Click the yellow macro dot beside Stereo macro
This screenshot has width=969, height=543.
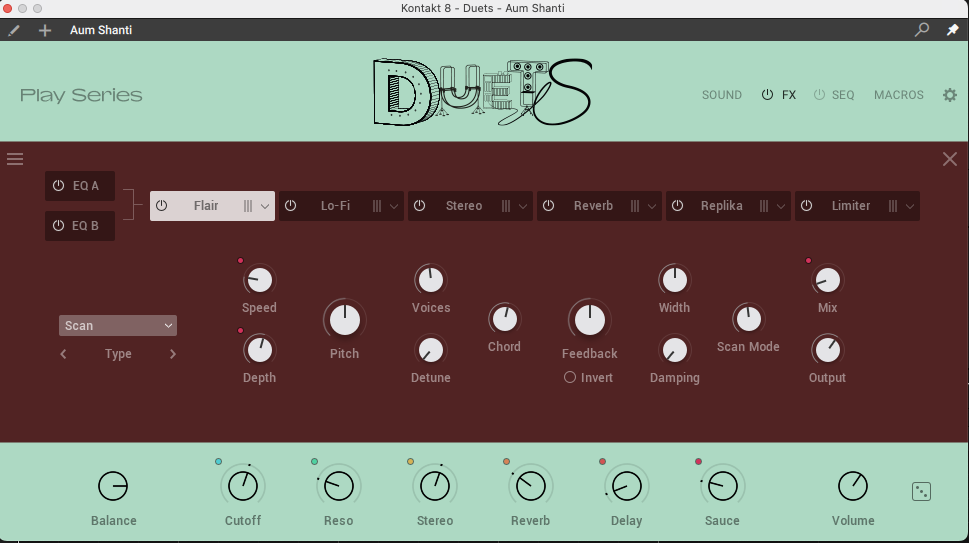(410, 461)
